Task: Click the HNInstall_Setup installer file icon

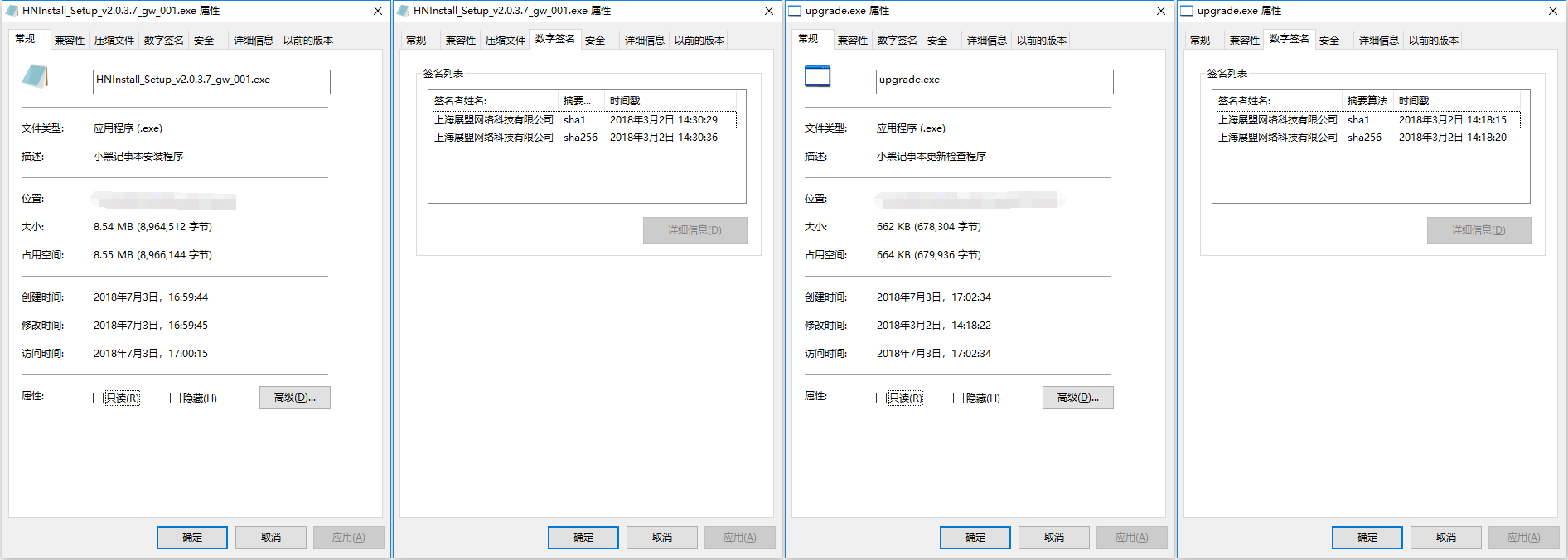Action: pos(35,77)
